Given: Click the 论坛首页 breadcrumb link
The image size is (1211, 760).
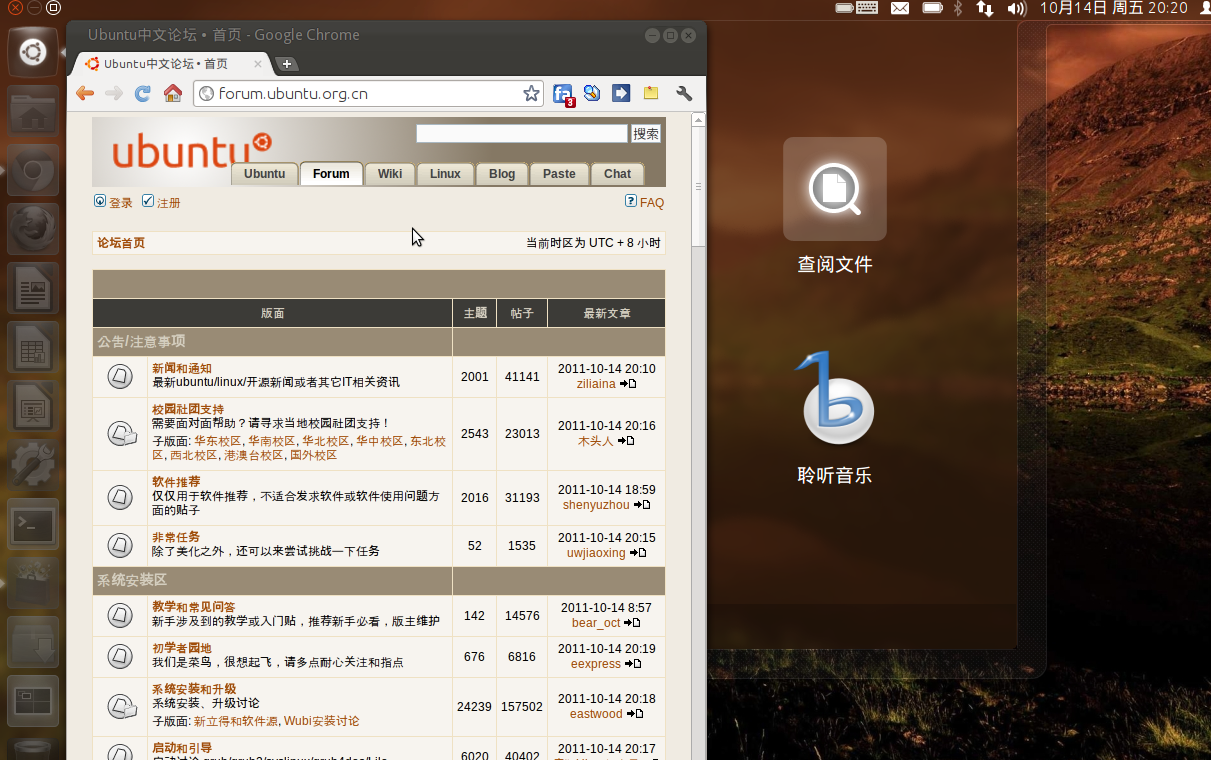Looking at the screenshot, I should [x=121, y=243].
